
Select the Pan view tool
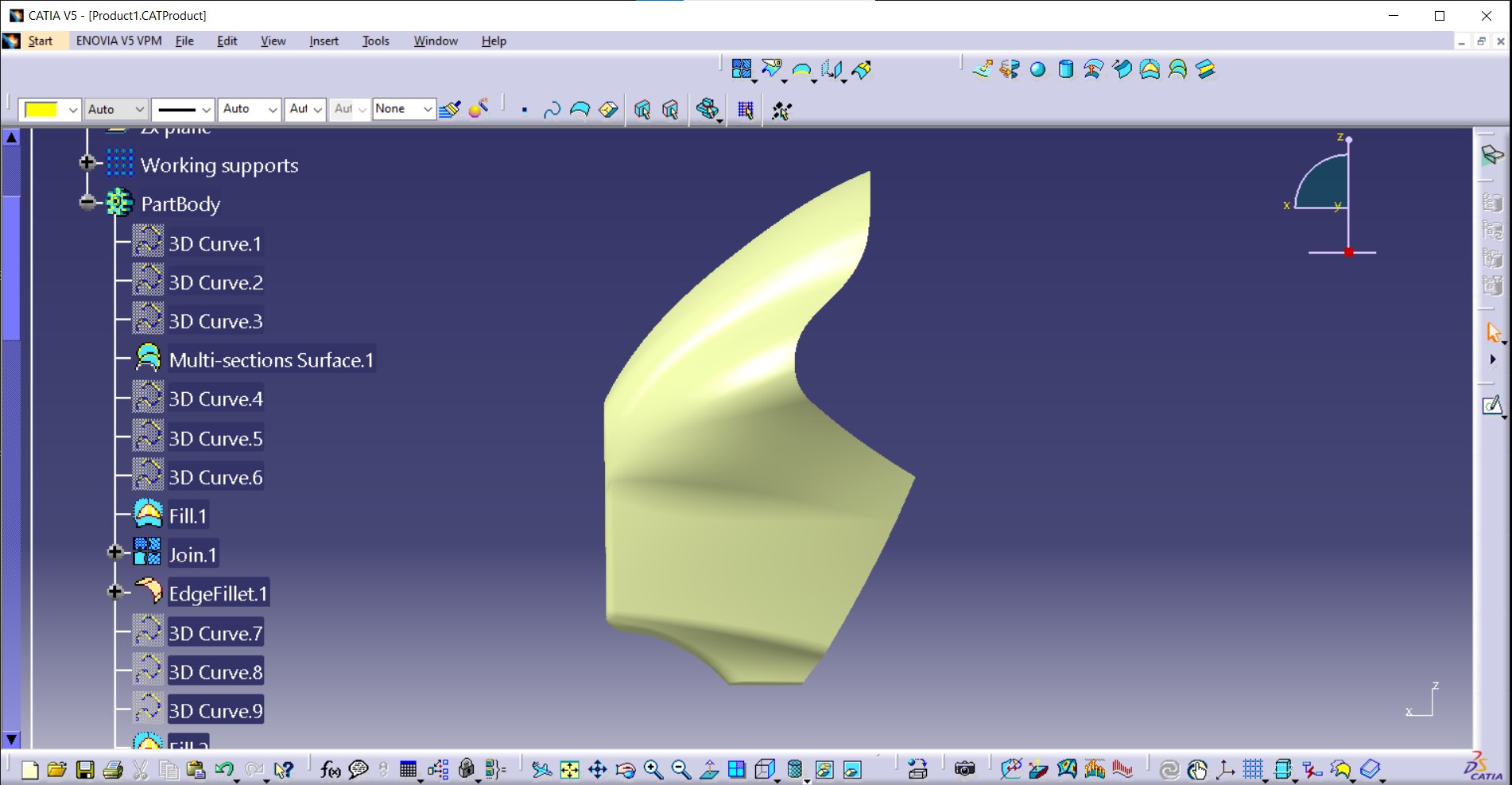click(x=597, y=769)
